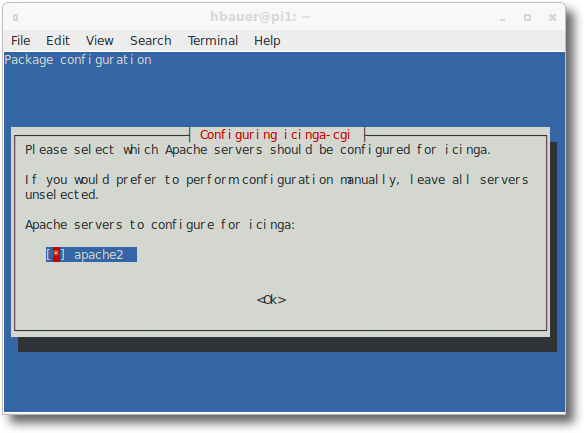
Task: Confirm with the Ok button
Action: [272, 300]
